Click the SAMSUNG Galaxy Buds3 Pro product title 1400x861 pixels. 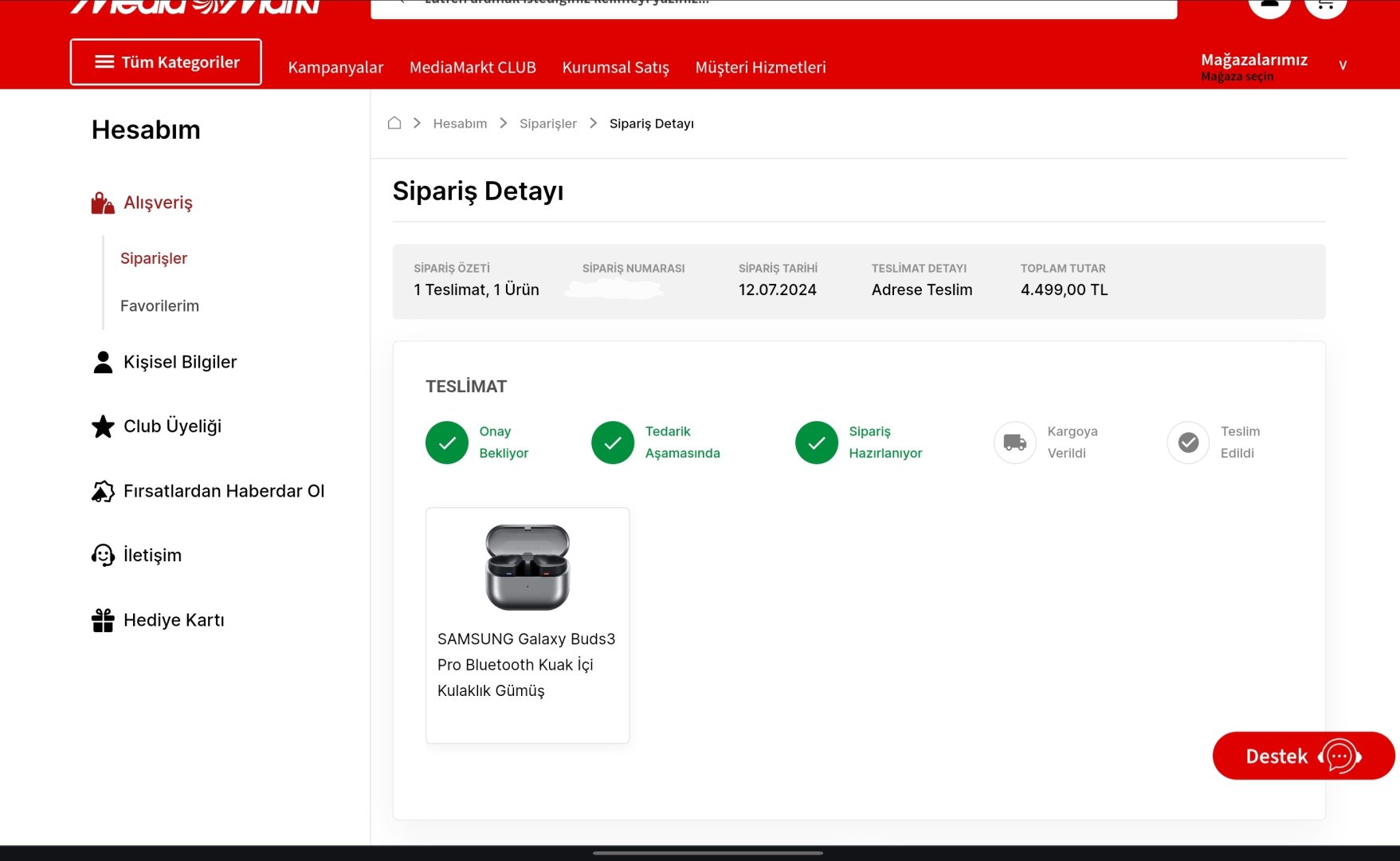point(526,665)
